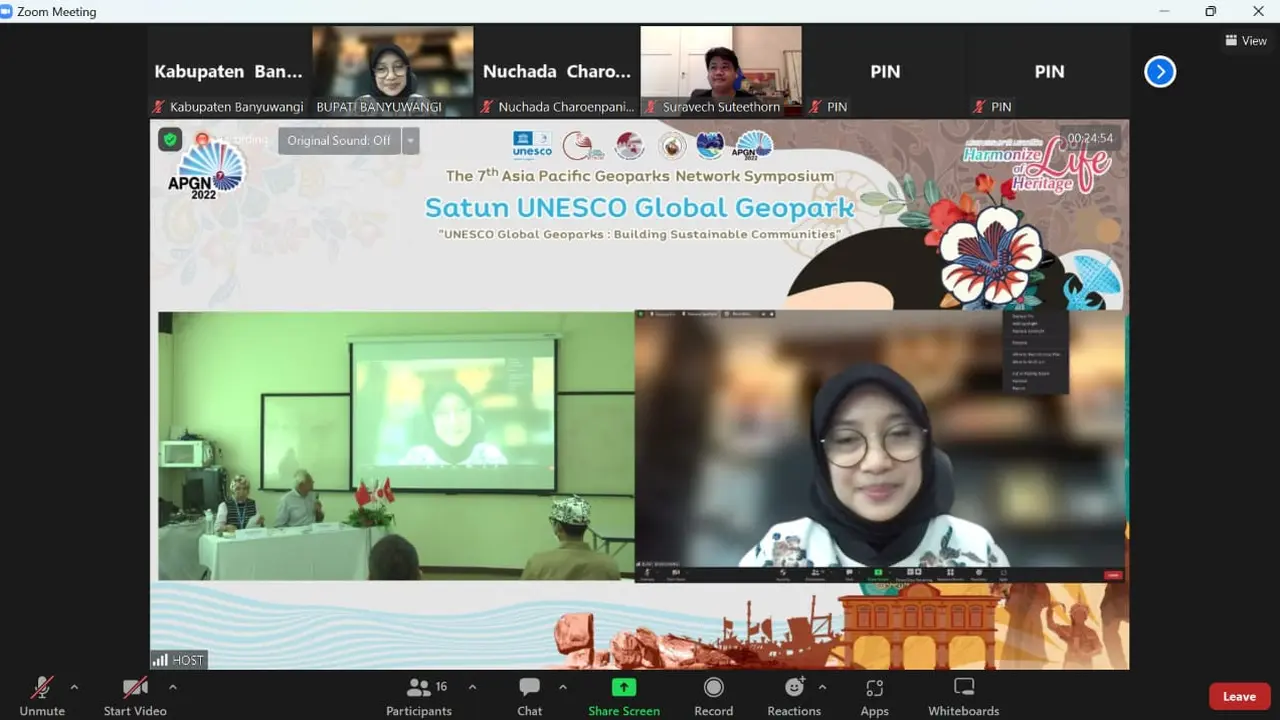Click the red recording indicator
The image size is (1280, 720).
pos(202,140)
